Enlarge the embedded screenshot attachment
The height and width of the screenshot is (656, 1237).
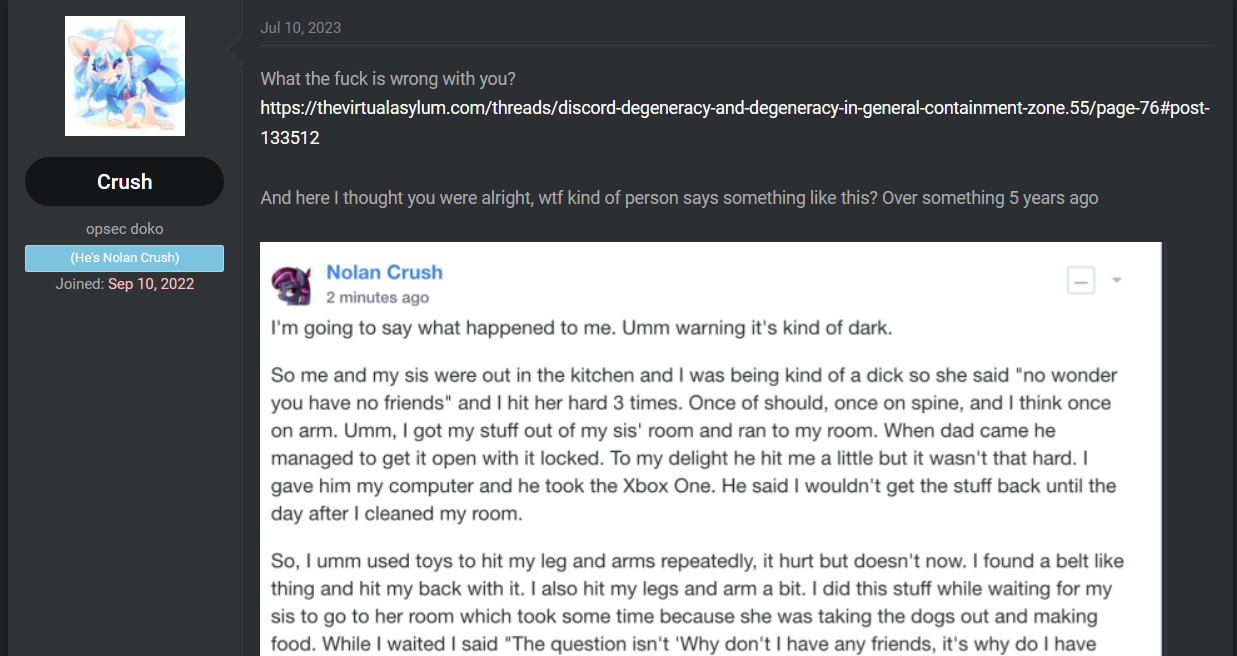tap(711, 449)
